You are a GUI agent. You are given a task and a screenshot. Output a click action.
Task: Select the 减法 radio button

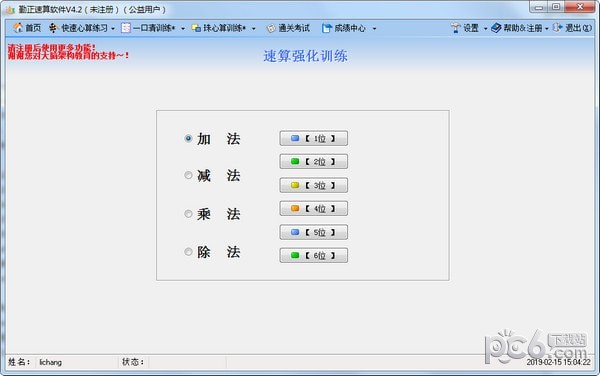coord(188,175)
